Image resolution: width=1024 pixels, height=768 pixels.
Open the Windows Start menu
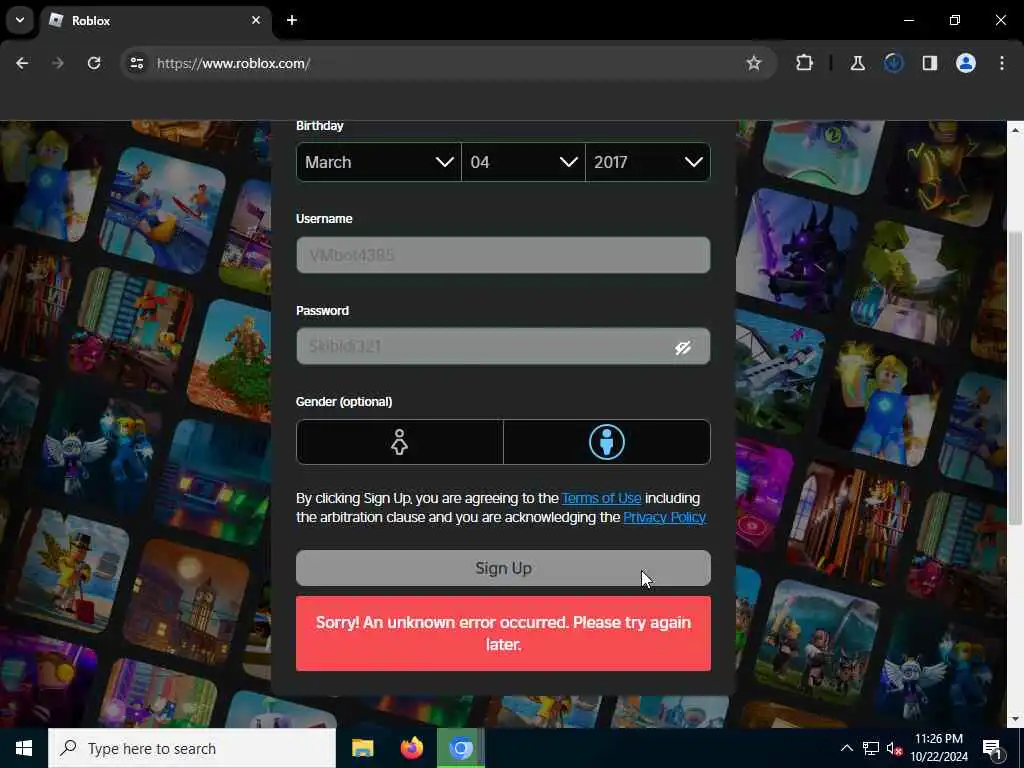click(x=24, y=748)
